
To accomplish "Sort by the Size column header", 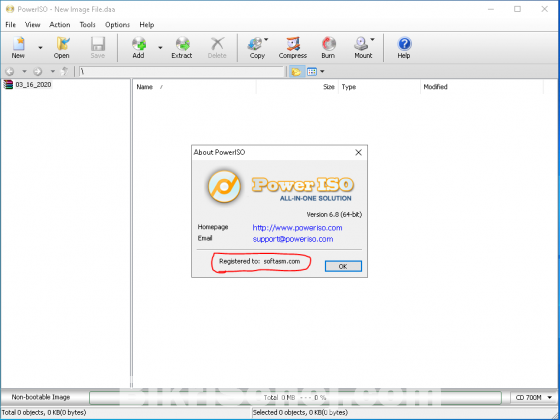I will [297, 87].
